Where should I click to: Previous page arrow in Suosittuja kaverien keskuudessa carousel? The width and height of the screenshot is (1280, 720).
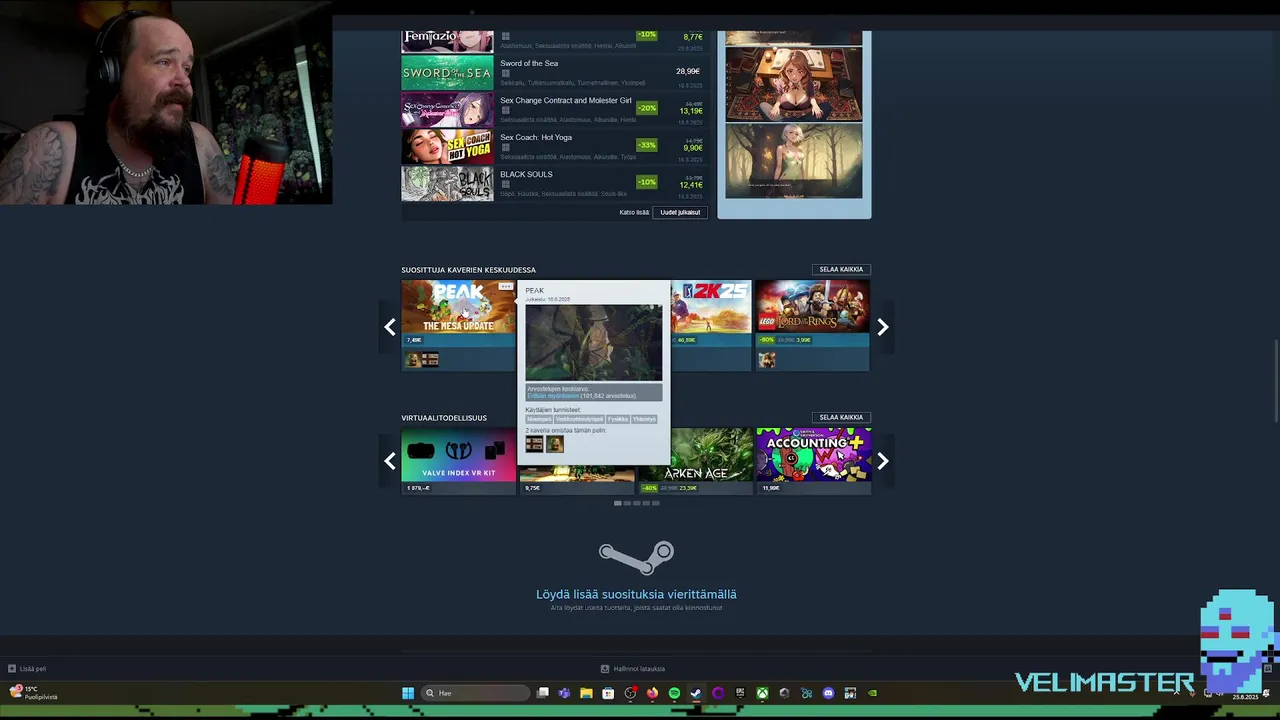(x=390, y=327)
